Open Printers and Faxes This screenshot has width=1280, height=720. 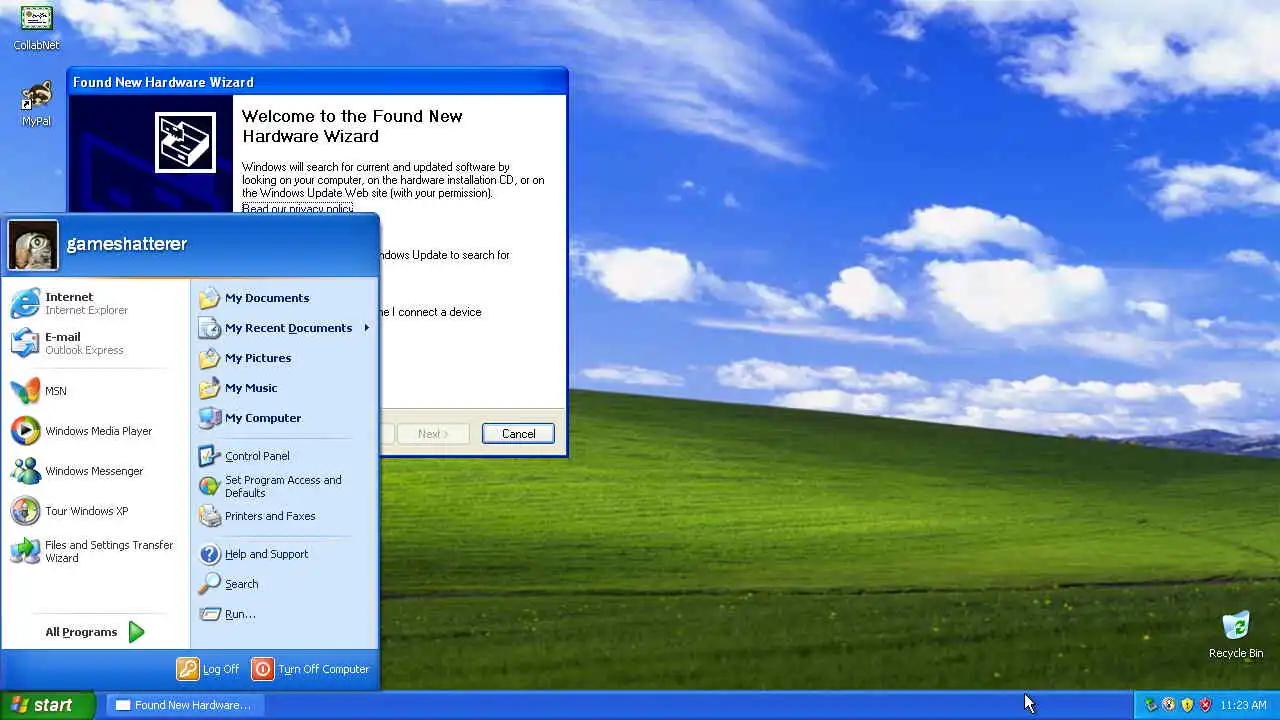pos(284,516)
